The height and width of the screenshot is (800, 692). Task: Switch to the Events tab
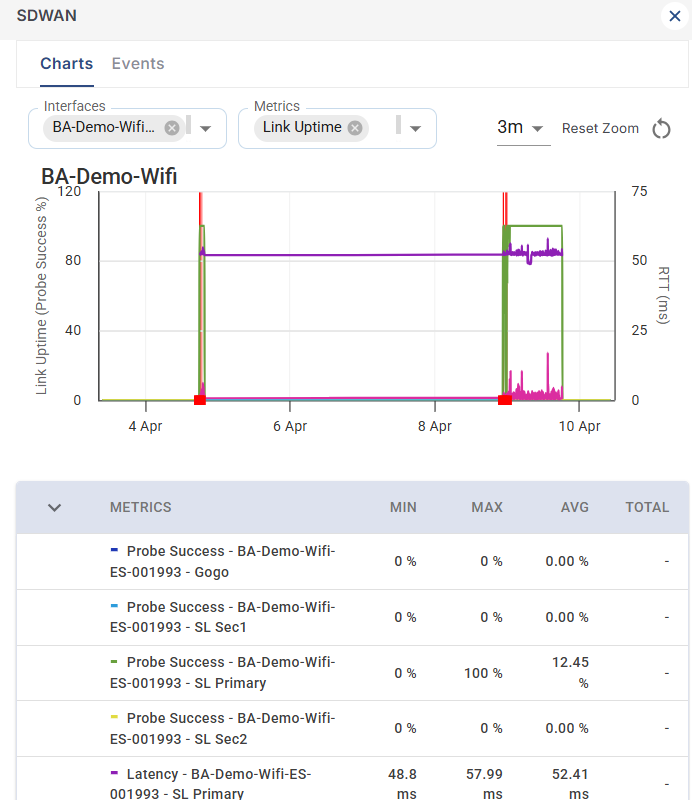click(x=138, y=64)
